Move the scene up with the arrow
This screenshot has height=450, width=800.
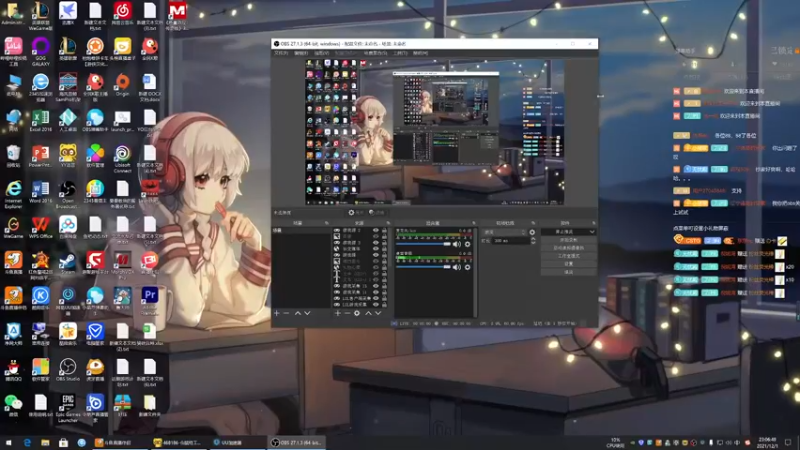297,313
